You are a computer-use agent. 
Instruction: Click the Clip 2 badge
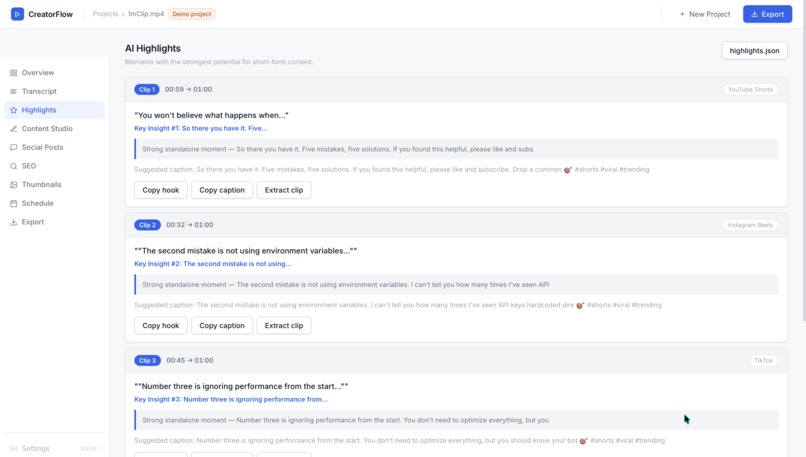click(148, 225)
